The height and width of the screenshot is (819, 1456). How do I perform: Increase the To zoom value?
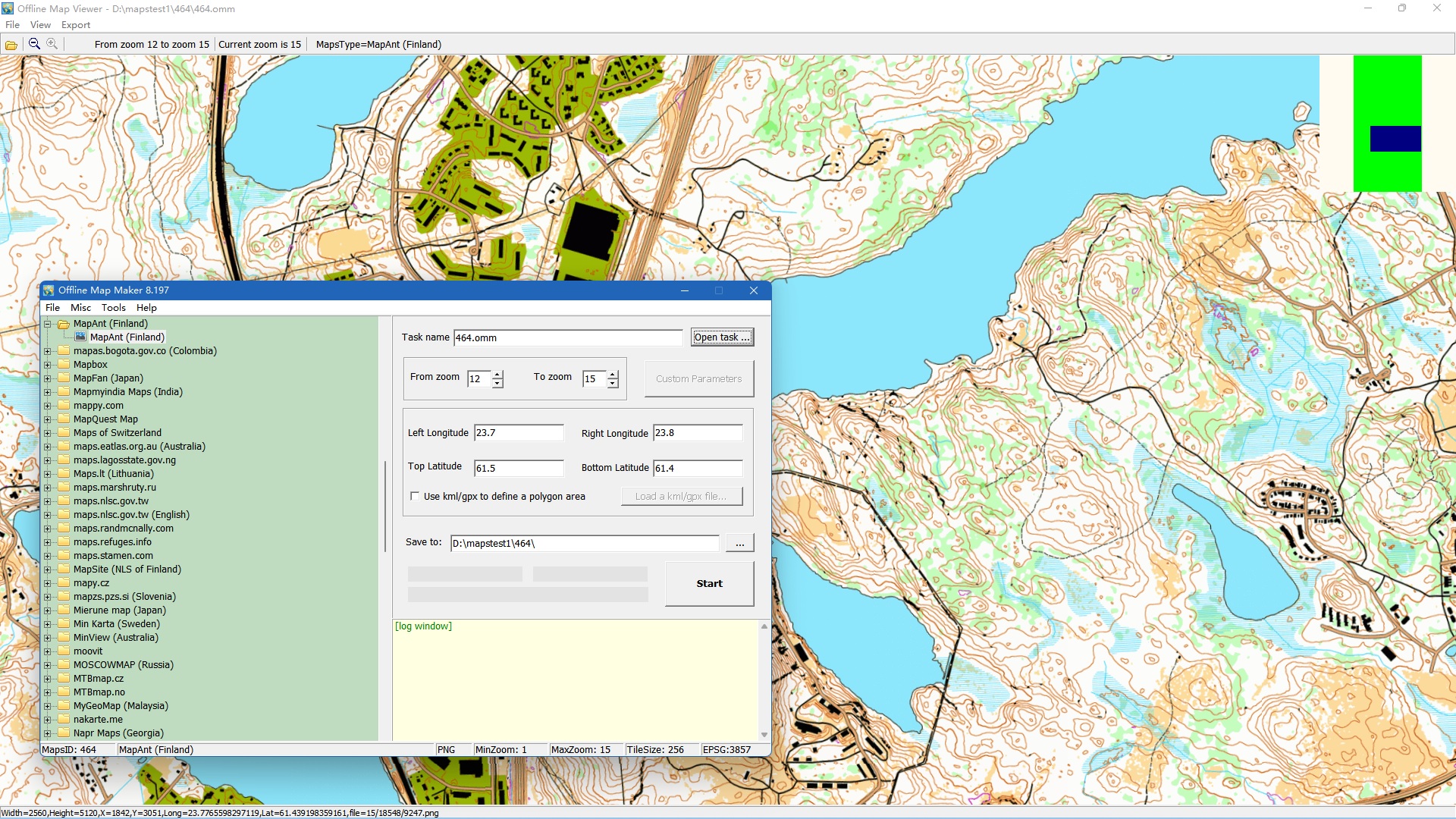click(x=613, y=374)
